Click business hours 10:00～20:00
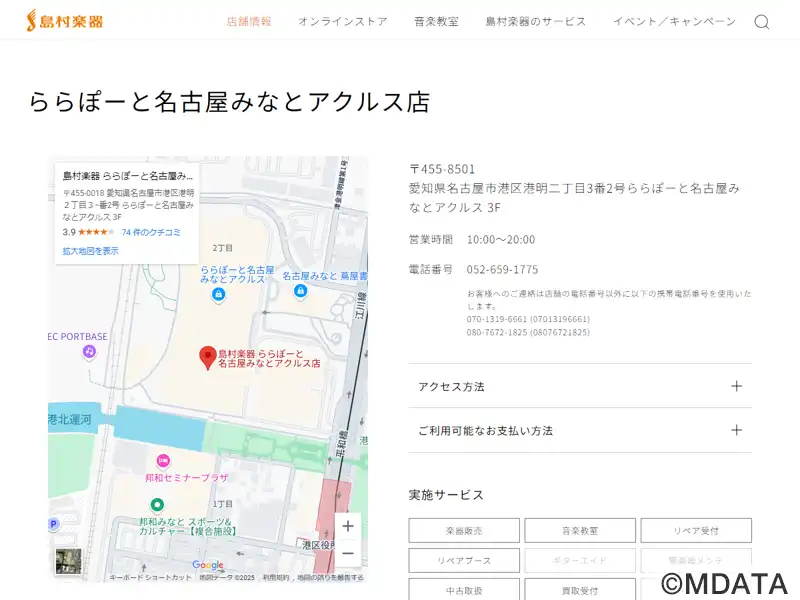This screenshot has width=800, height=600. pos(501,240)
